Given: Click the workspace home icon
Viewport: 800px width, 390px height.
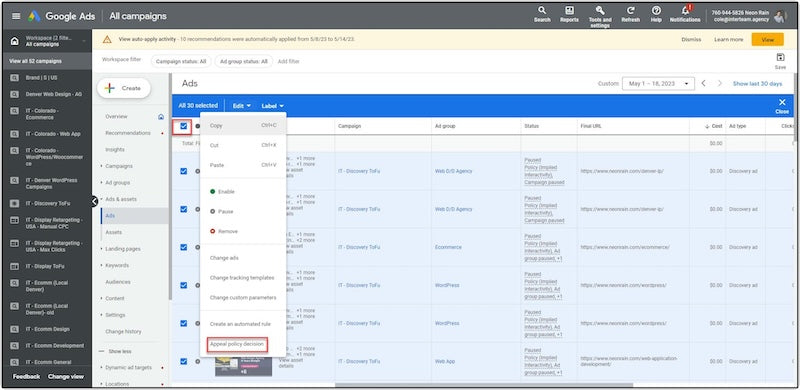Looking at the screenshot, I should pos(15,41).
